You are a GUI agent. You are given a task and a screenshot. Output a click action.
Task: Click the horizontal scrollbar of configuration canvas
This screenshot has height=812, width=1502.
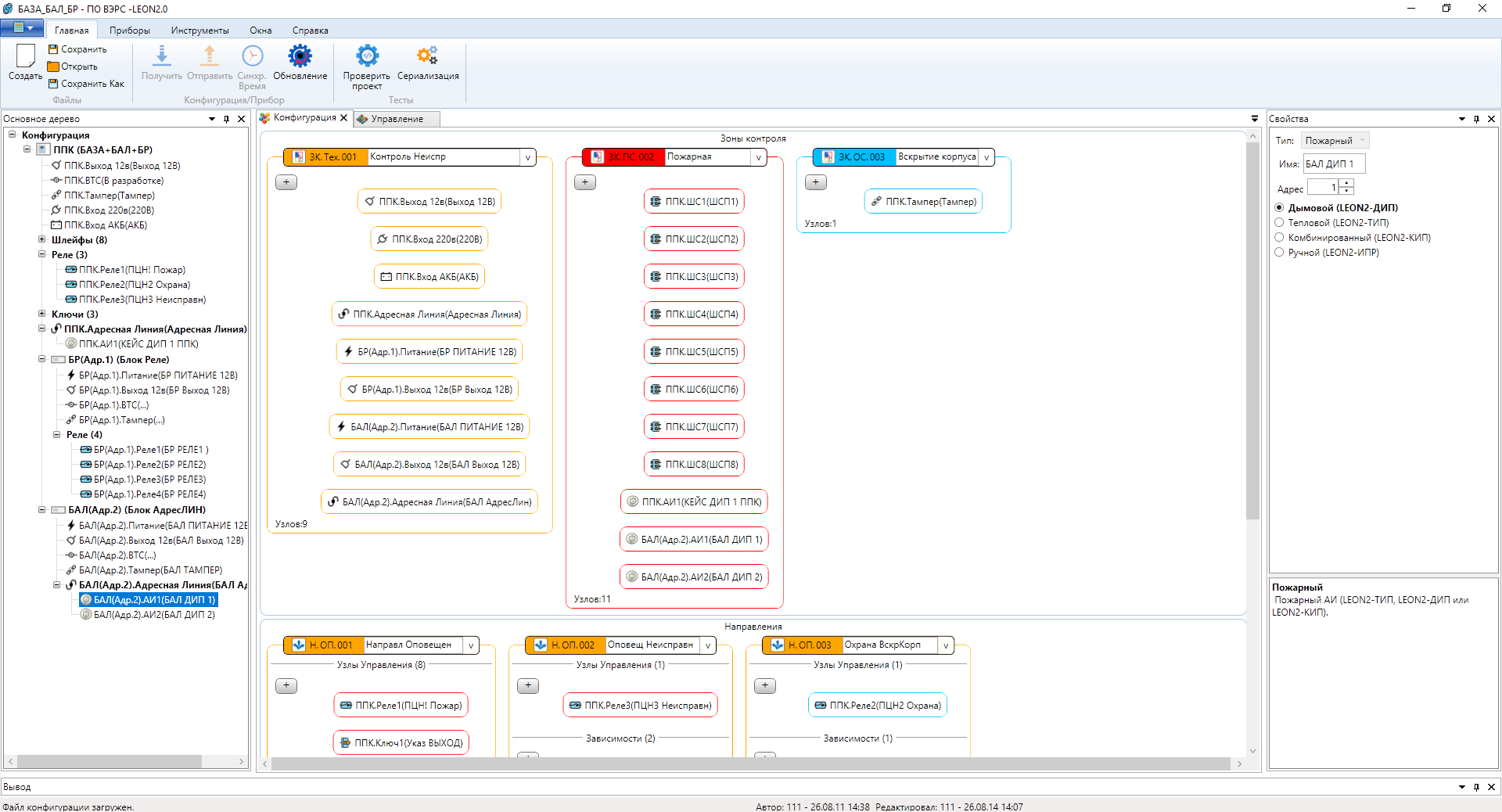coord(749,764)
